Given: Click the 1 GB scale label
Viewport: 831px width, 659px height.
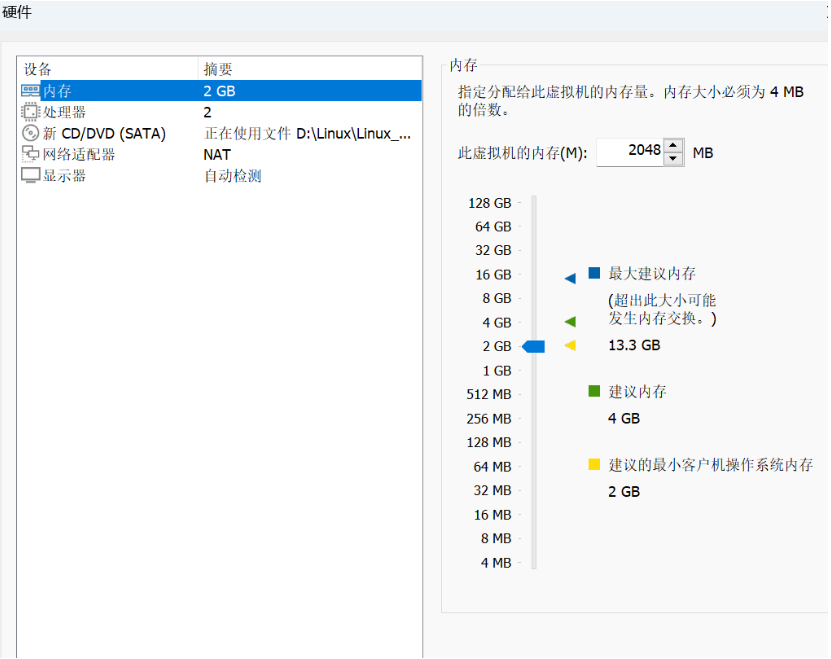Looking at the screenshot, I should 497,371.
